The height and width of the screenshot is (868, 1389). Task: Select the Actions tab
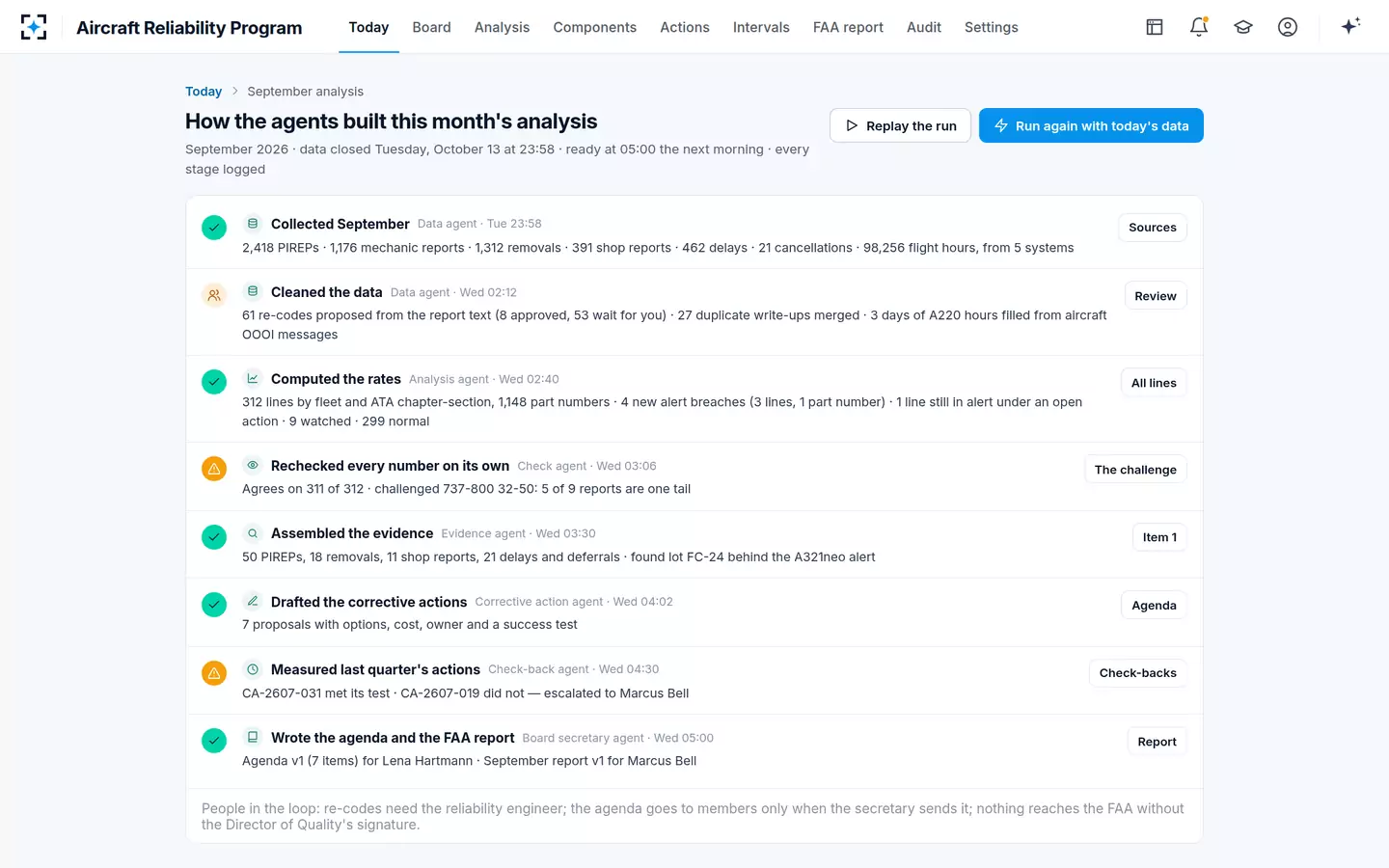[x=685, y=27]
